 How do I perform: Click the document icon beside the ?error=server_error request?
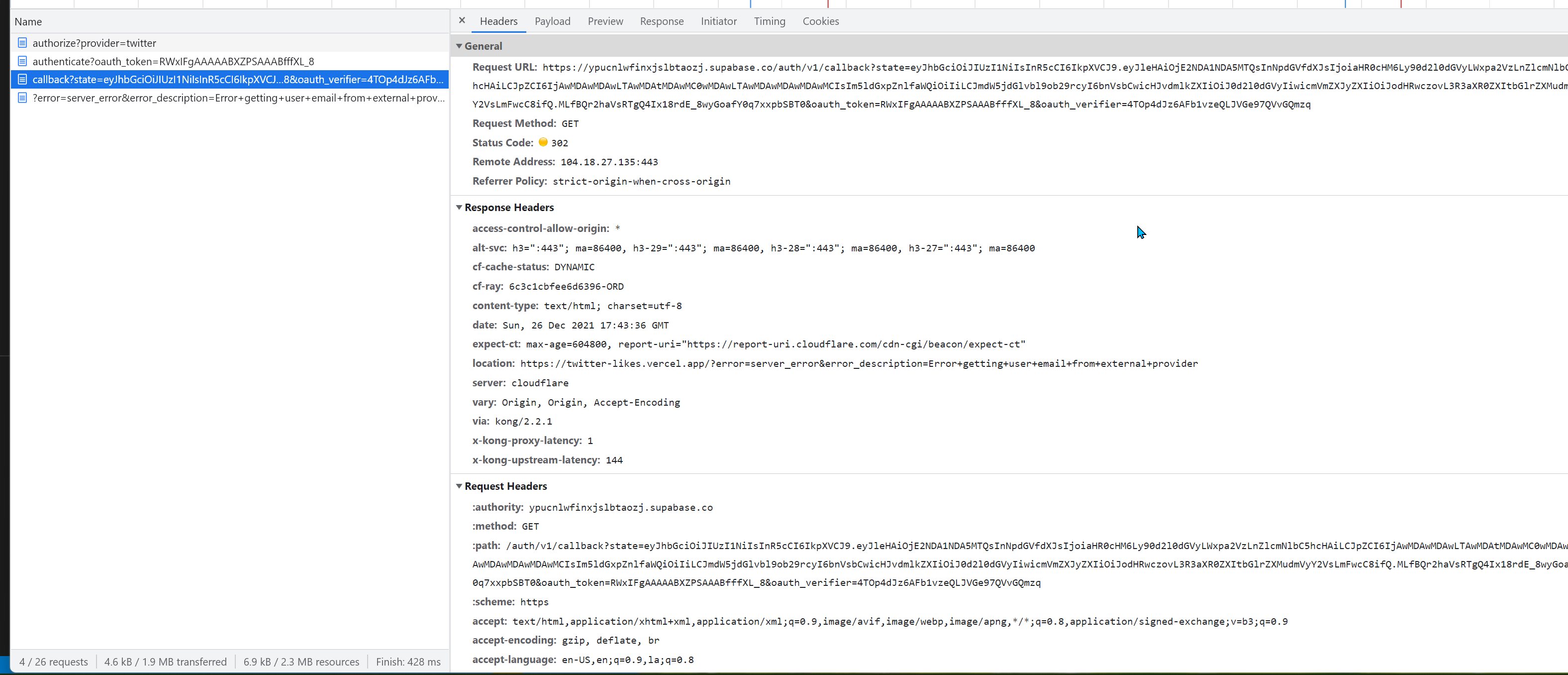22,98
